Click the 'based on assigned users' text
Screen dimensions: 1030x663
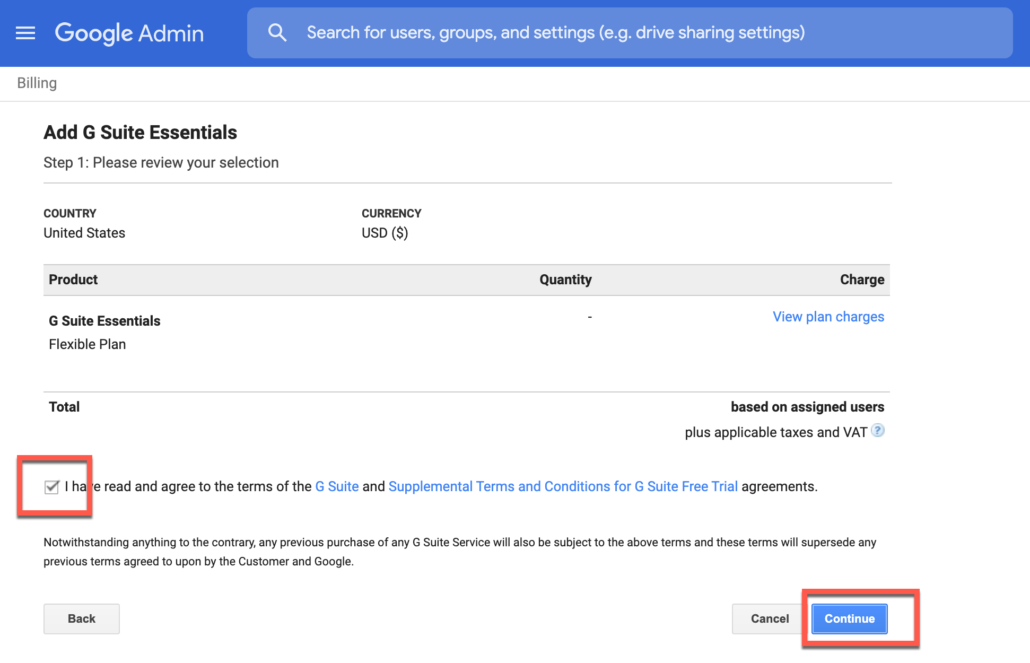click(x=807, y=407)
